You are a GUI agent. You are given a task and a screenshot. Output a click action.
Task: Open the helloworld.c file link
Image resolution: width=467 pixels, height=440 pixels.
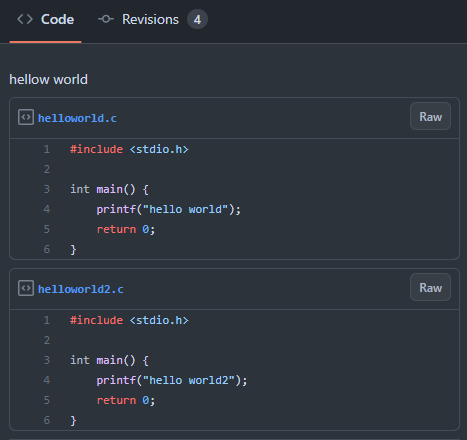coord(77,118)
